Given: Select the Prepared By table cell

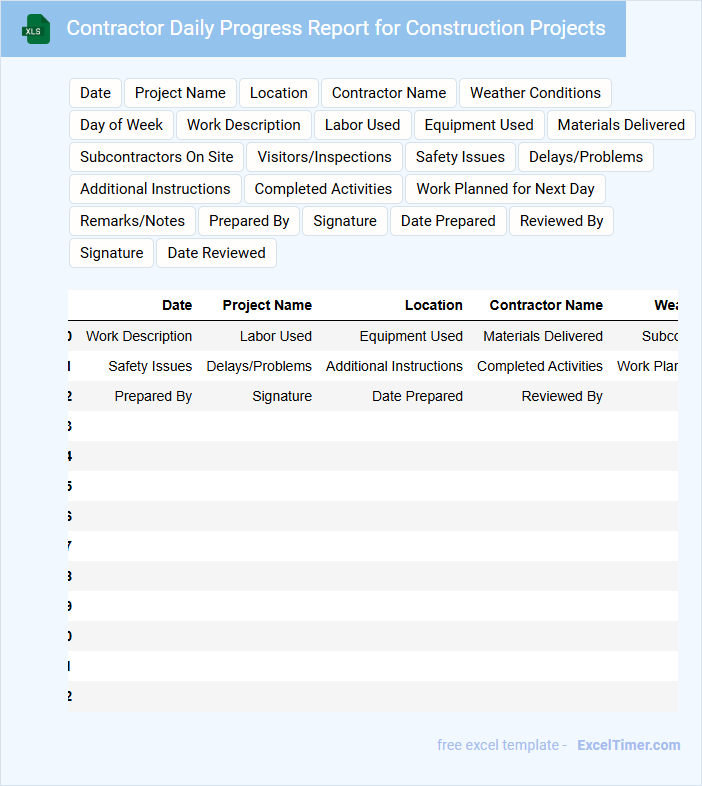Looking at the screenshot, I should click(x=153, y=396).
